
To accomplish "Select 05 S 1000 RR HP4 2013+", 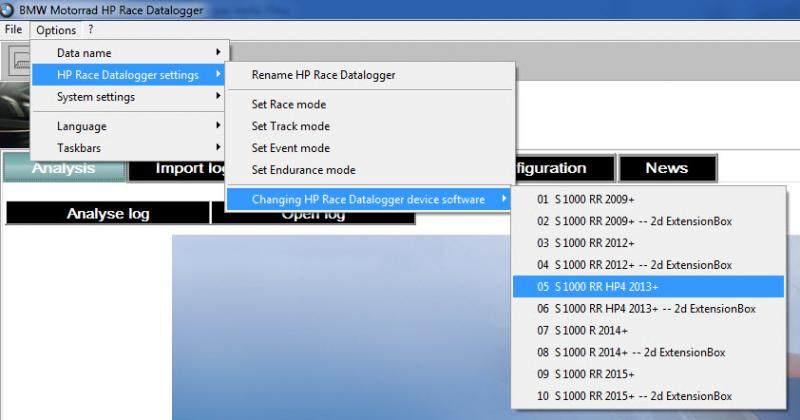I will click(648, 286).
